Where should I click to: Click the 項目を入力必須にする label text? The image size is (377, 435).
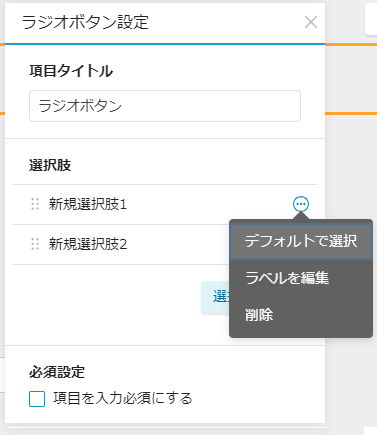(x=123, y=399)
